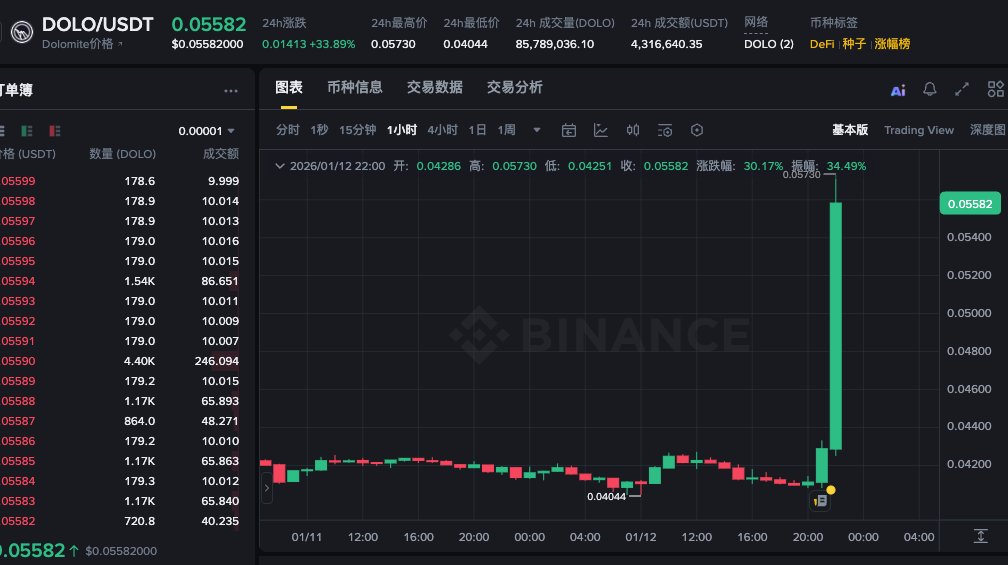Click the order row with amount 86.651
This screenshot has height=565, width=1008.
[120, 281]
